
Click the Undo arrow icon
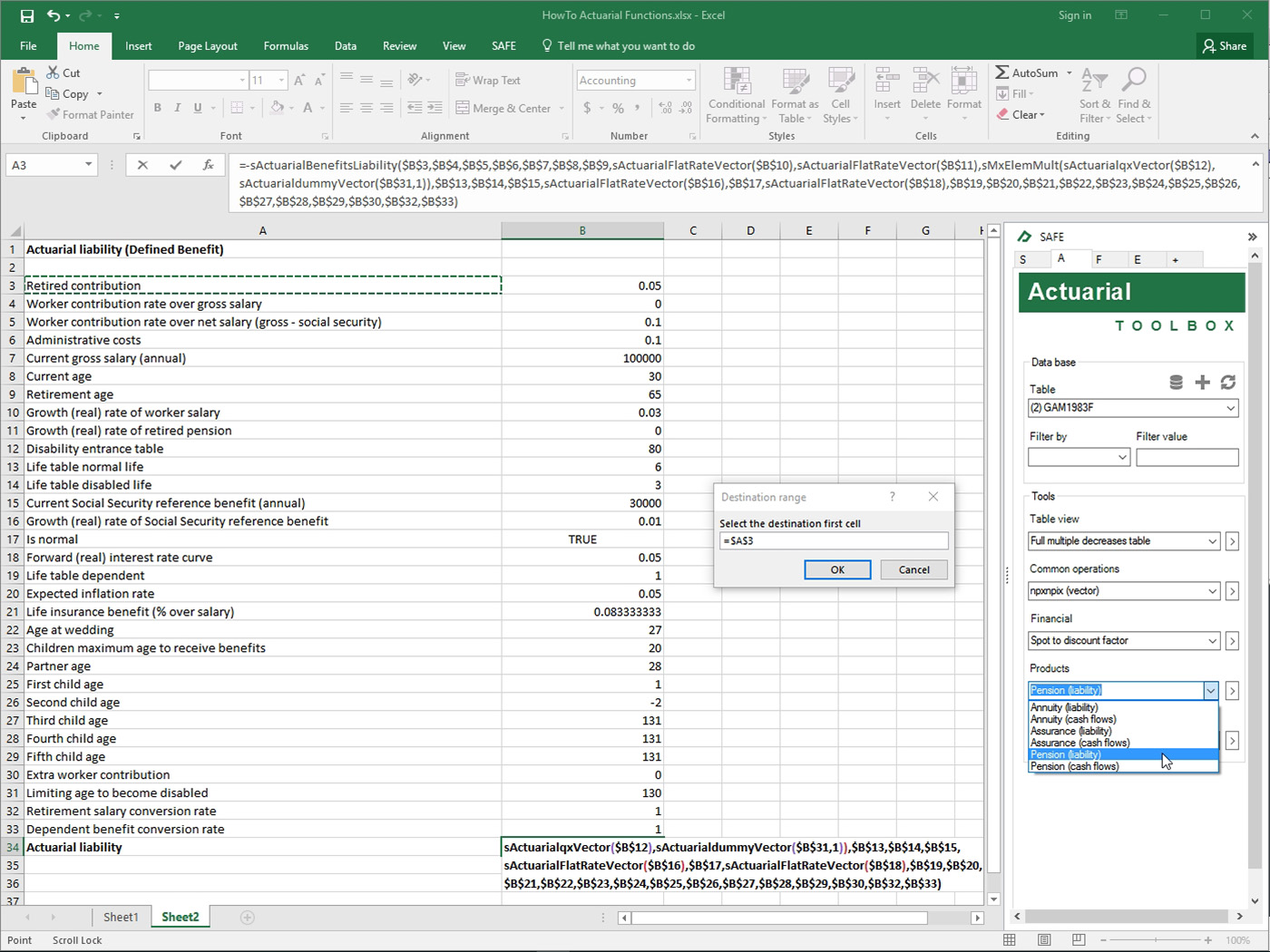coord(54,15)
